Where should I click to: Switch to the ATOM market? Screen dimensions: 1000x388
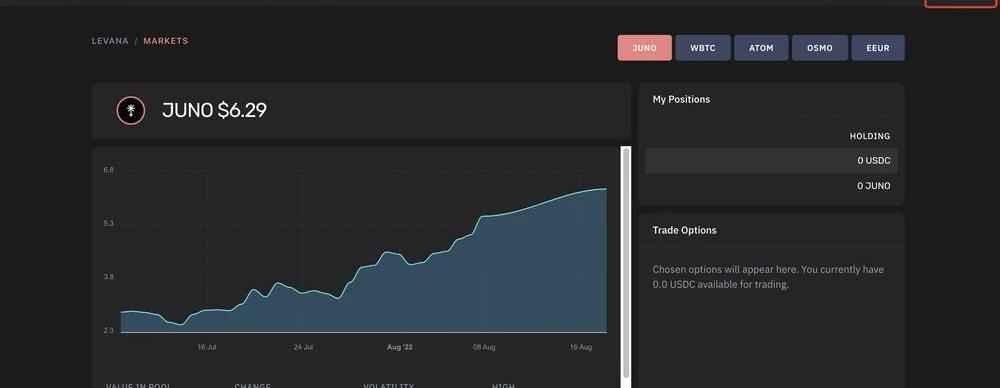click(761, 48)
